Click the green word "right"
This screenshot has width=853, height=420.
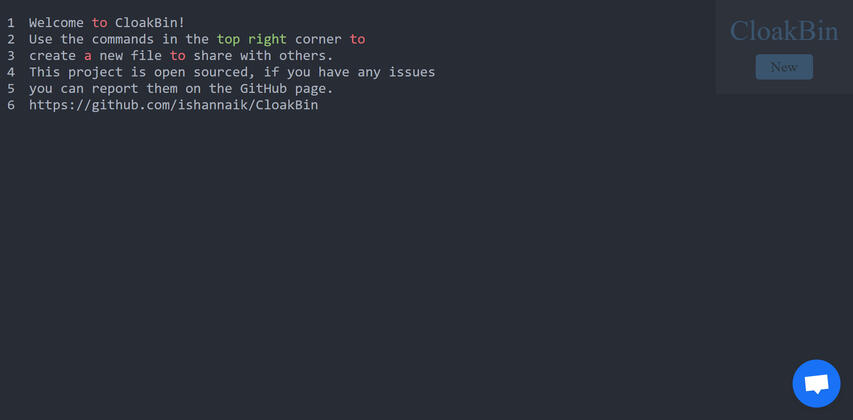pos(267,39)
